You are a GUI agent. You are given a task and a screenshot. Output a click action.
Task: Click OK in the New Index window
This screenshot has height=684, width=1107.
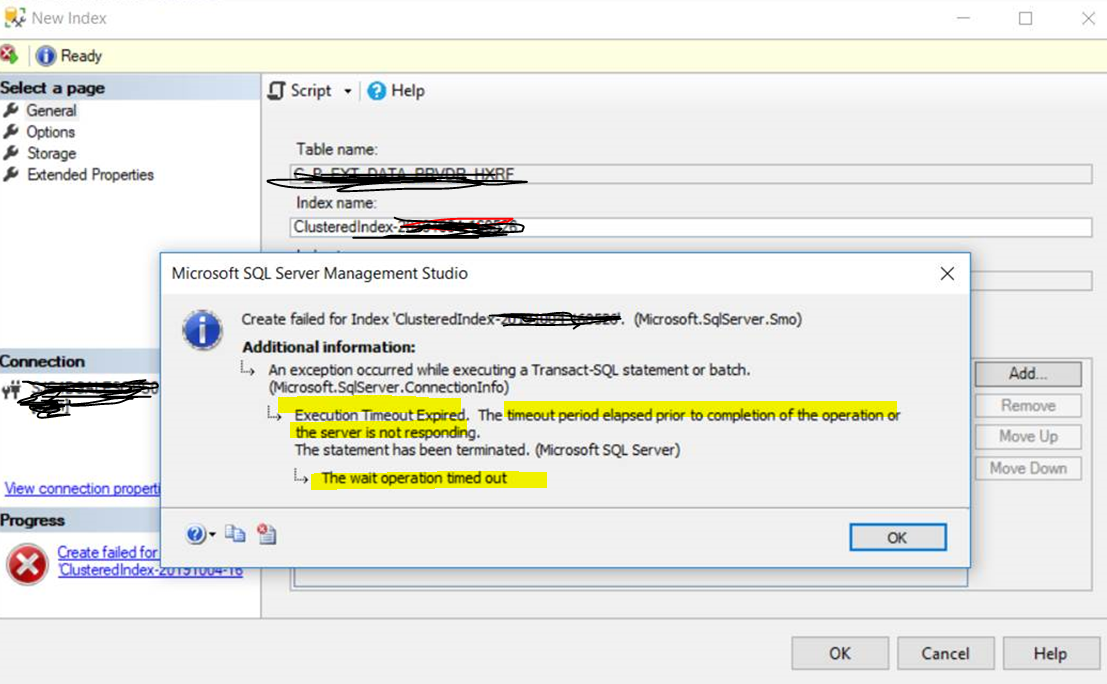click(840, 654)
